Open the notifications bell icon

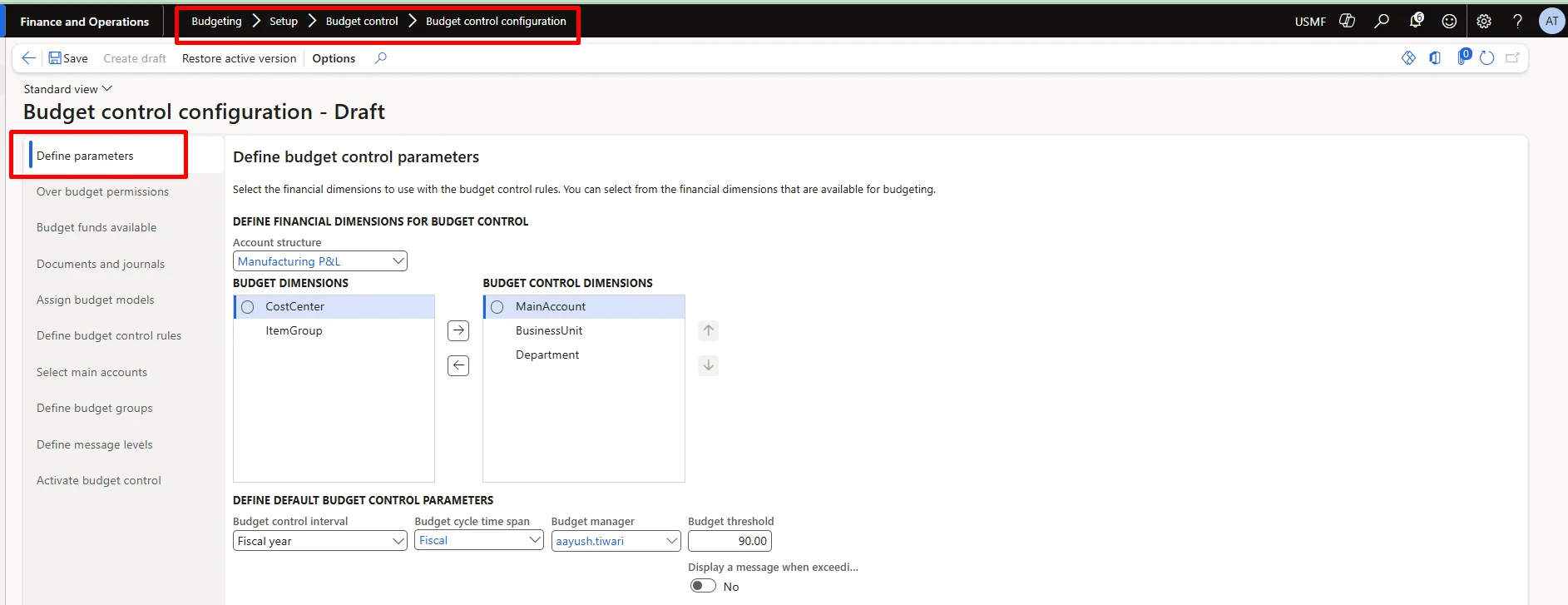[x=1416, y=21]
